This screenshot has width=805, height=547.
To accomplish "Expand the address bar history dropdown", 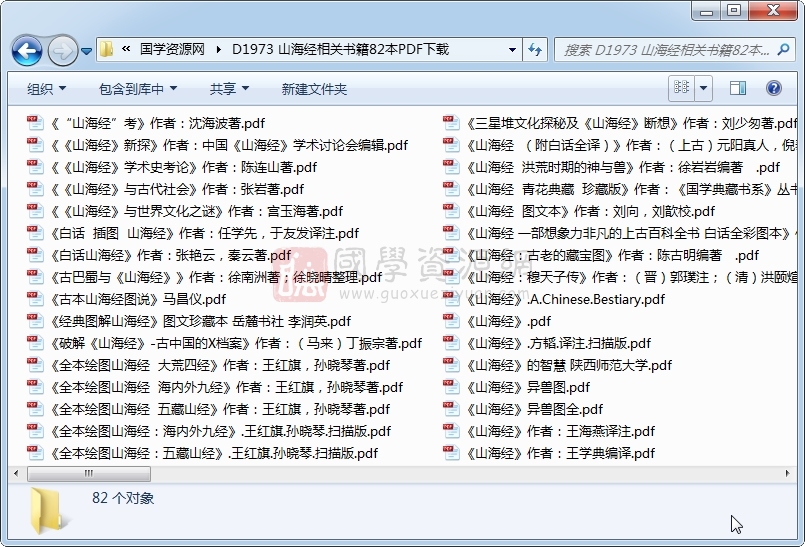I will click(511, 49).
